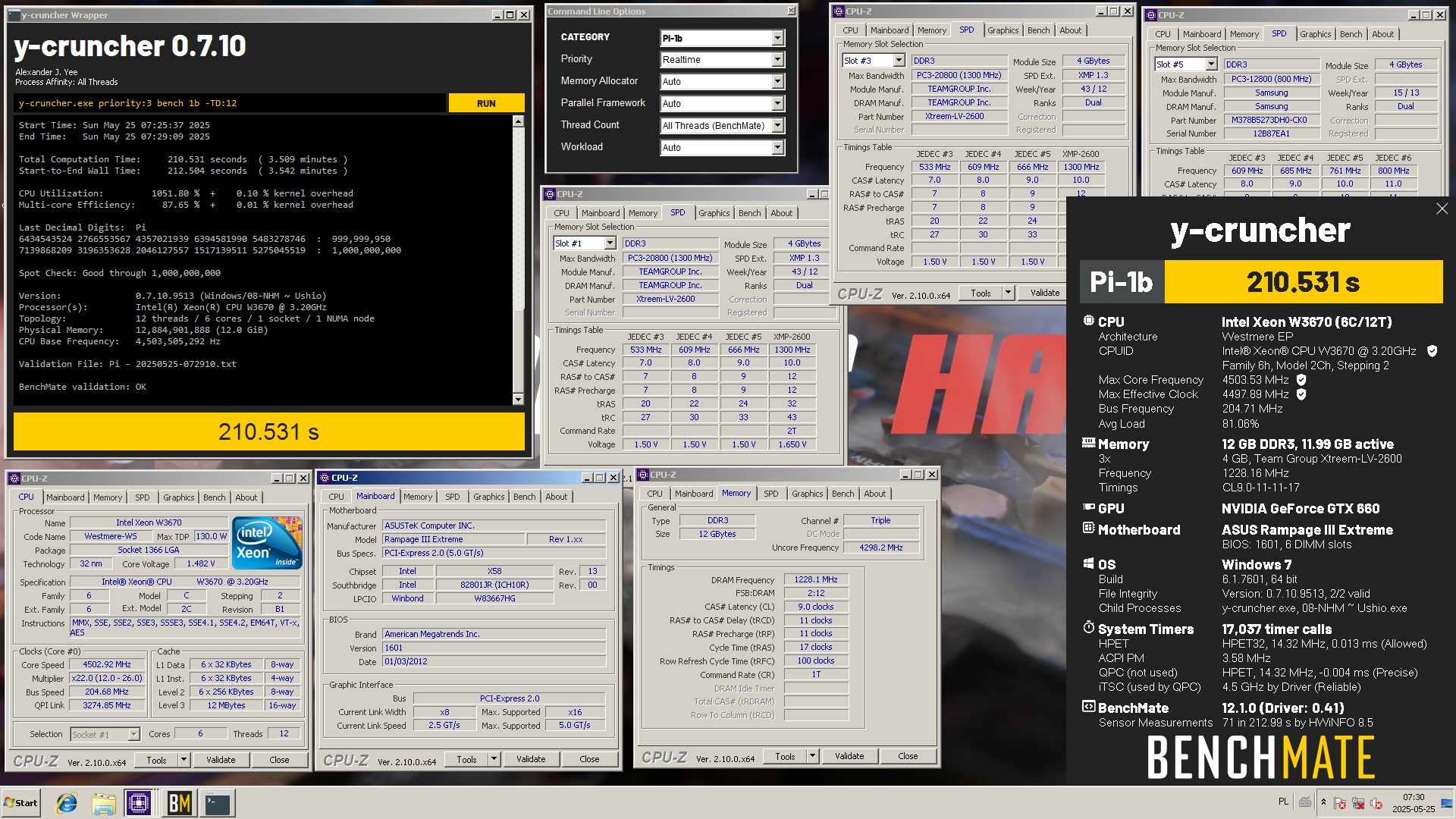Click Close in CPU-Z Mainboard window
Screen dimensions: 1456x819
click(x=589, y=759)
